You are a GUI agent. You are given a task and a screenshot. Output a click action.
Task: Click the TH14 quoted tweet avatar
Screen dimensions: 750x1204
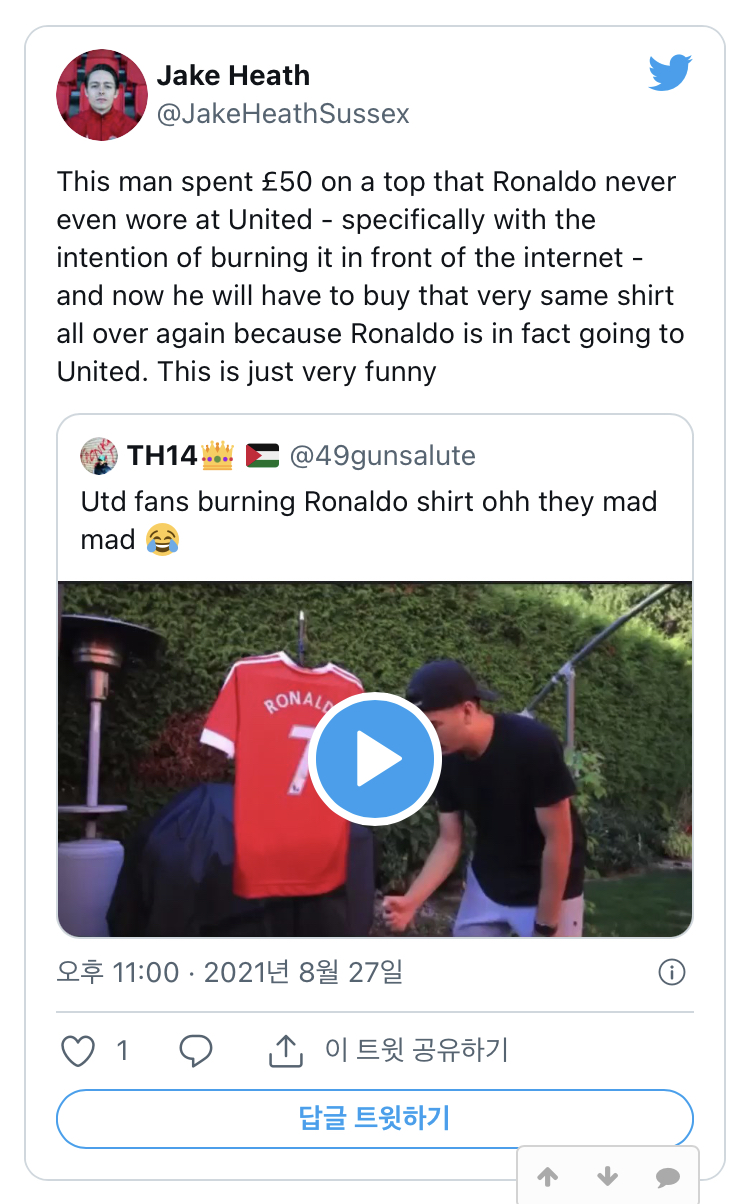(98, 456)
